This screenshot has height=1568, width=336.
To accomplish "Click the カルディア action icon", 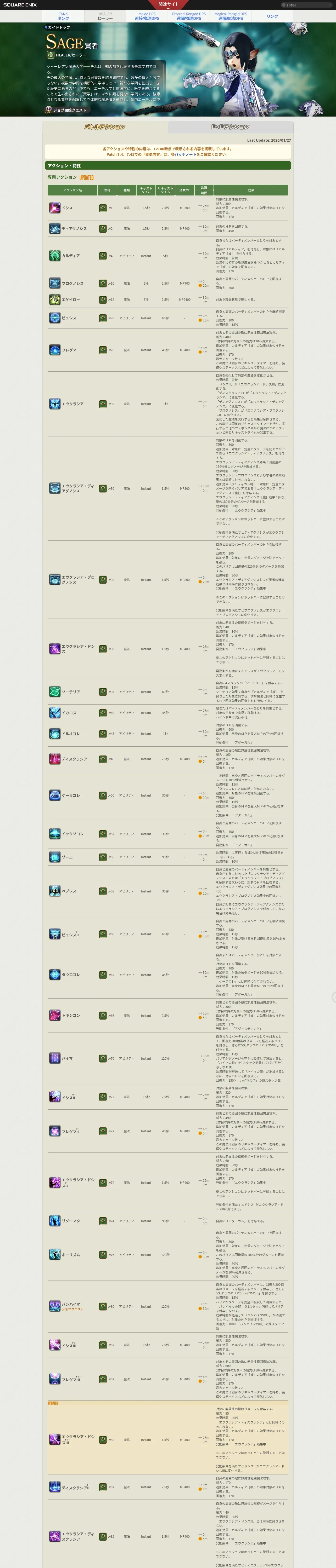I will [55, 256].
